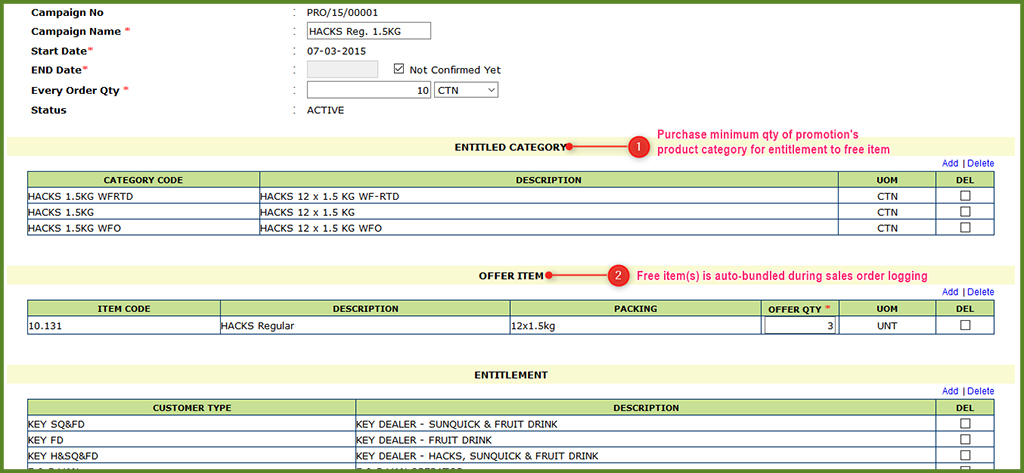
Task: Click UNT unit cell in Offer Item
Action: (887, 325)
